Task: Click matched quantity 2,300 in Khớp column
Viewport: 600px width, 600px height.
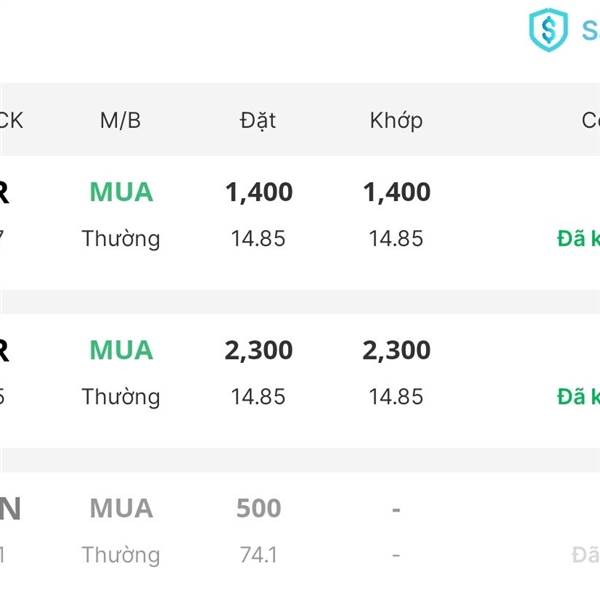Action: 397,350
